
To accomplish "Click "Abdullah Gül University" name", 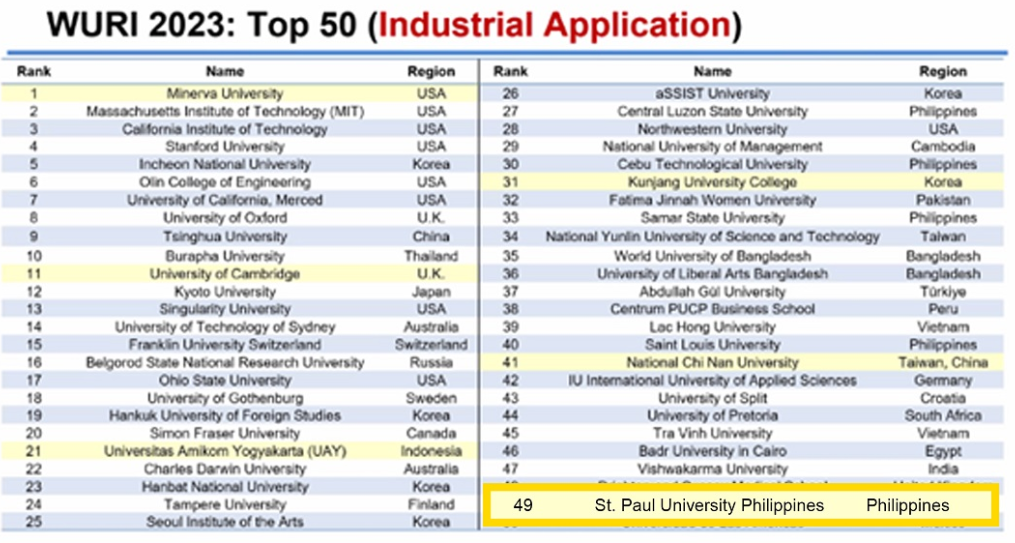I will [712, 292].
